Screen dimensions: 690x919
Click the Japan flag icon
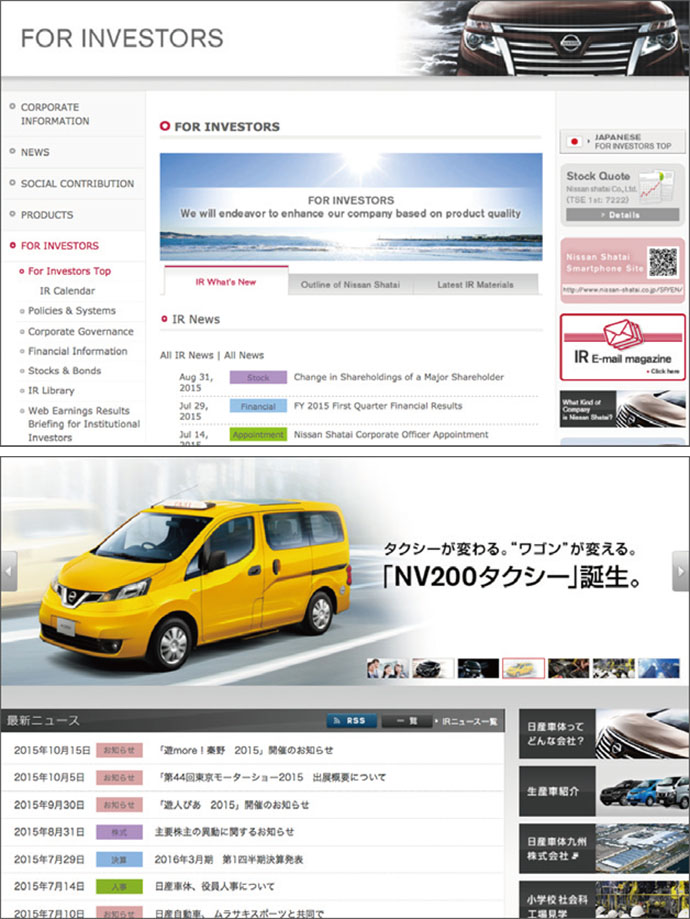[574, 141]
